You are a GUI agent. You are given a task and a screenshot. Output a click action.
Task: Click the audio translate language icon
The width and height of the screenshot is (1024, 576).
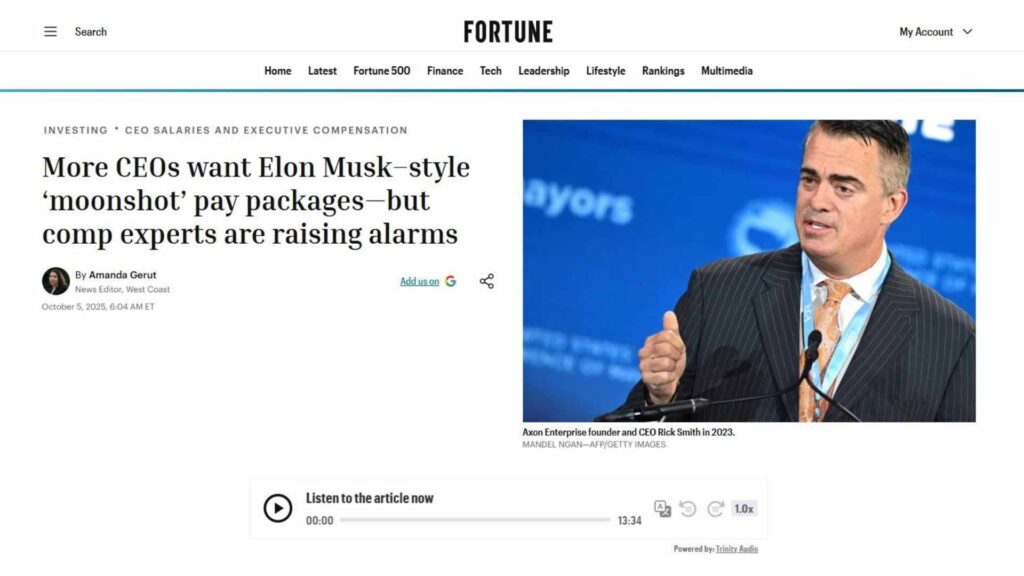click(662, 509)
